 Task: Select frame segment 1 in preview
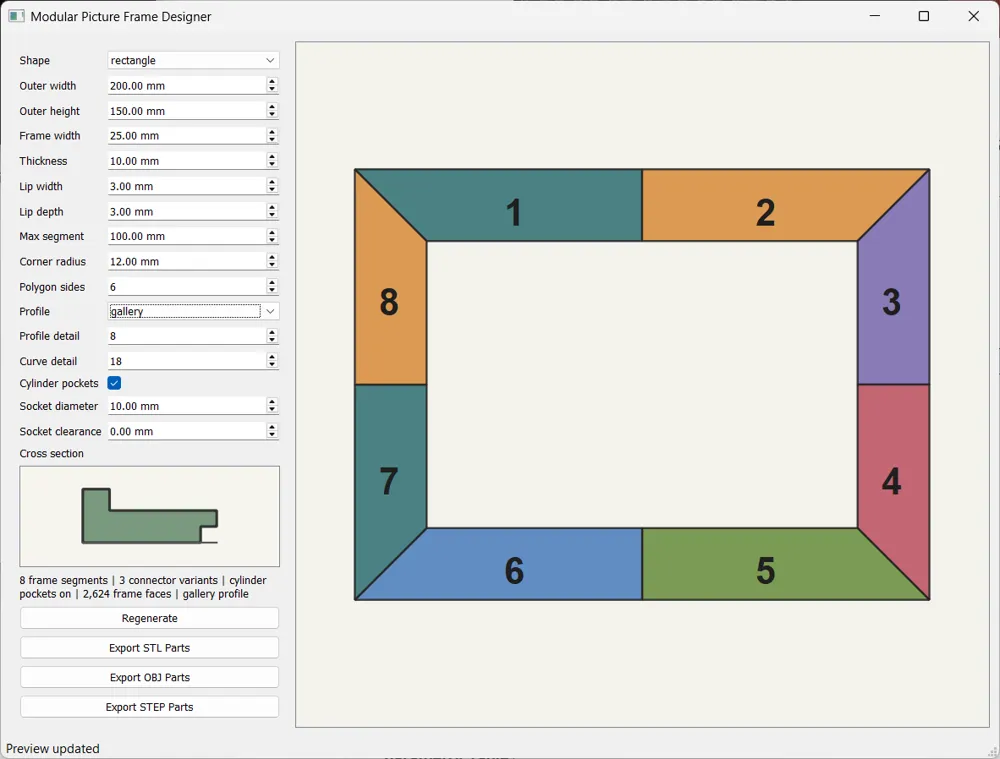tap(514, 205)
